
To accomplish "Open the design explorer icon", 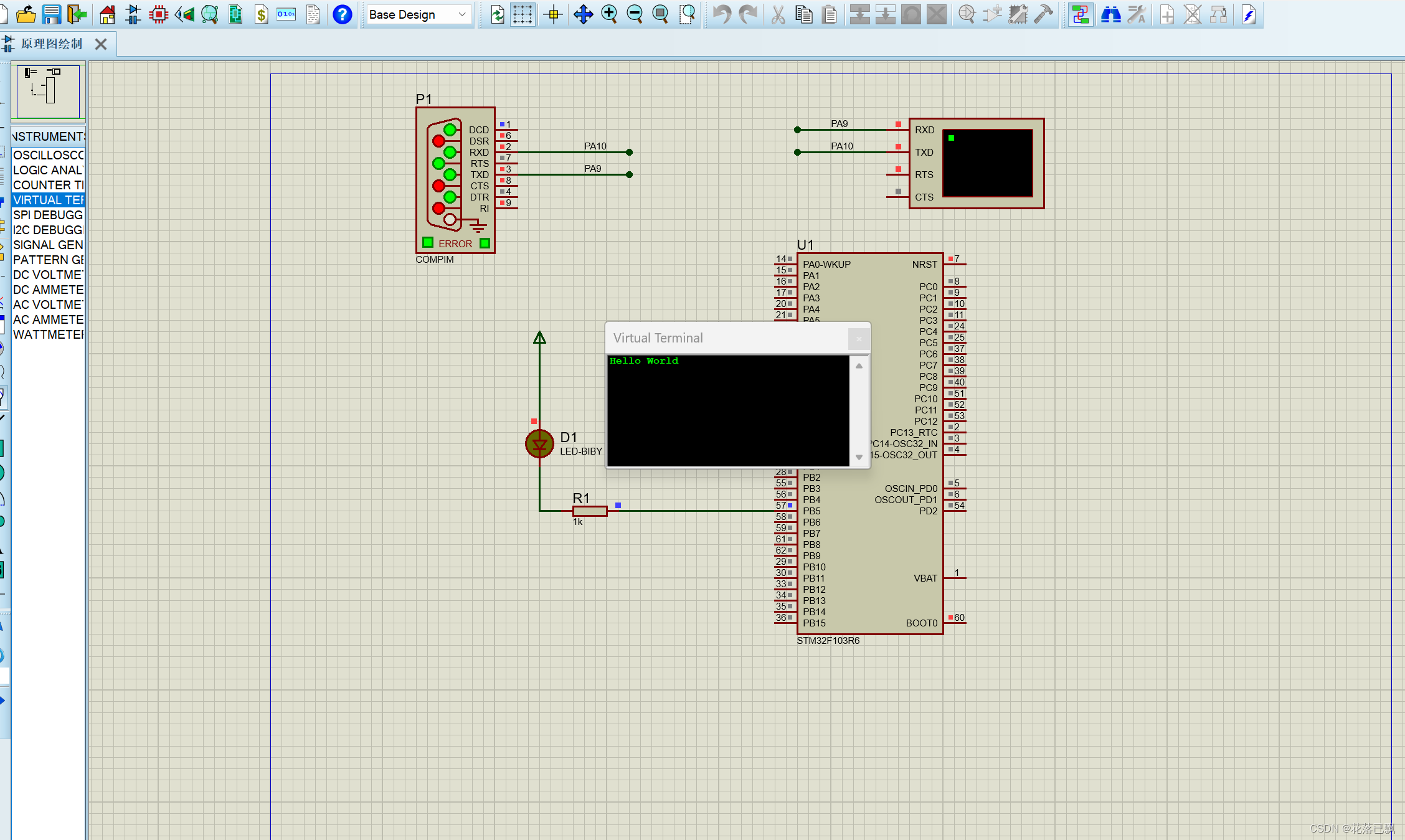I will tap(1080, 14).
